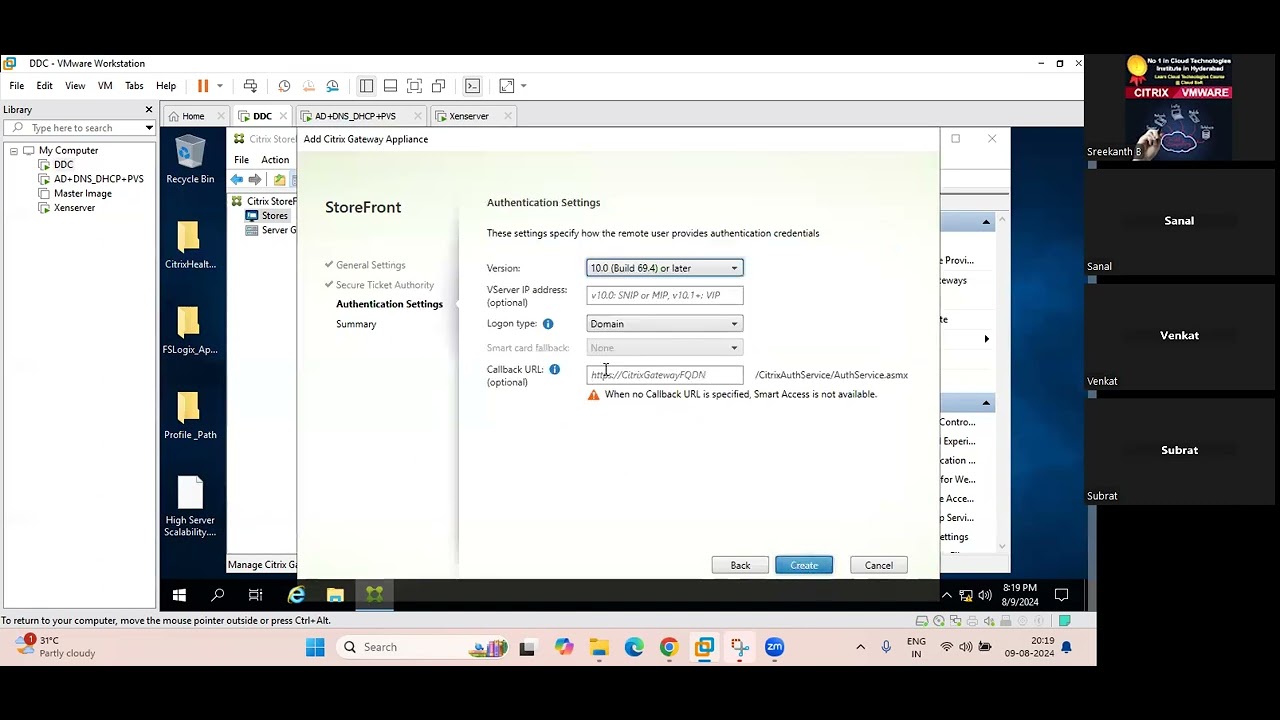
Task: Open the guest Windows Start button
Action: (179, 595)
